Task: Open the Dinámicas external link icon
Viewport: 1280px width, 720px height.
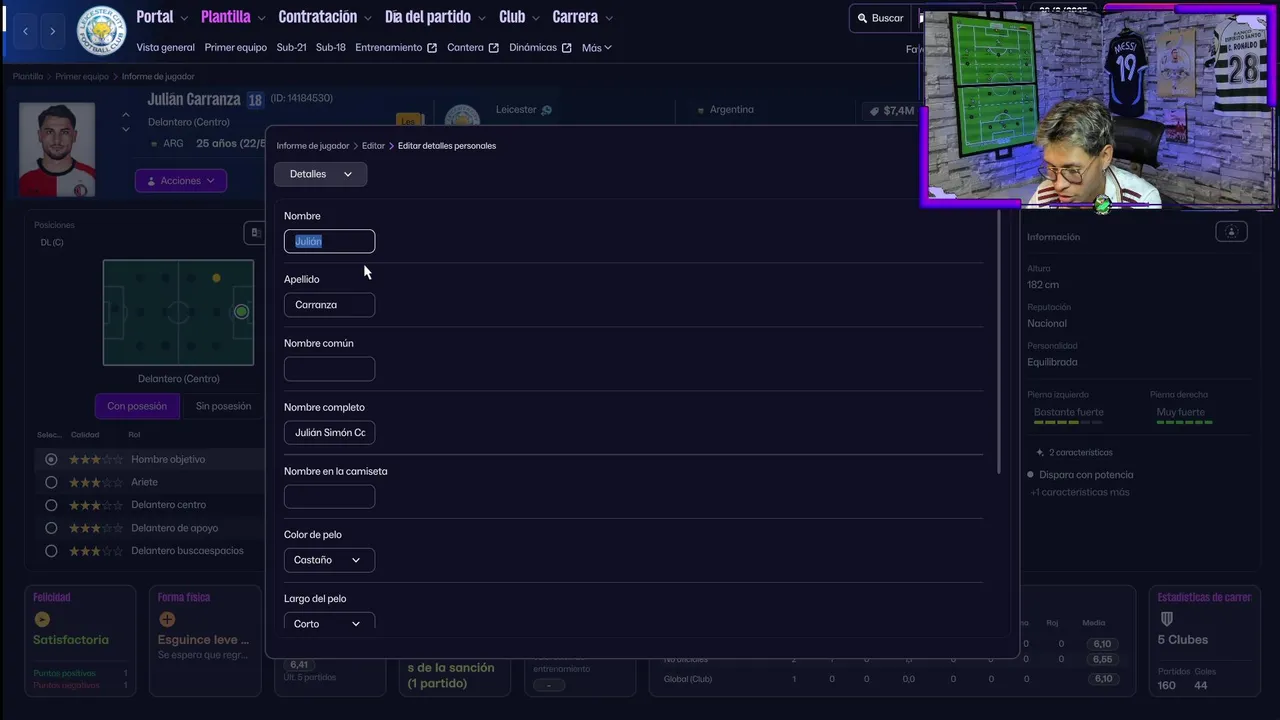Action: [567, 48]
